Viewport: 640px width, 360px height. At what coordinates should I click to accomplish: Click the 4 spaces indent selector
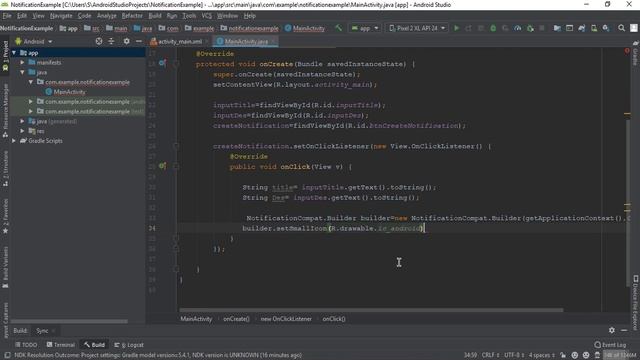pos(542,355)
